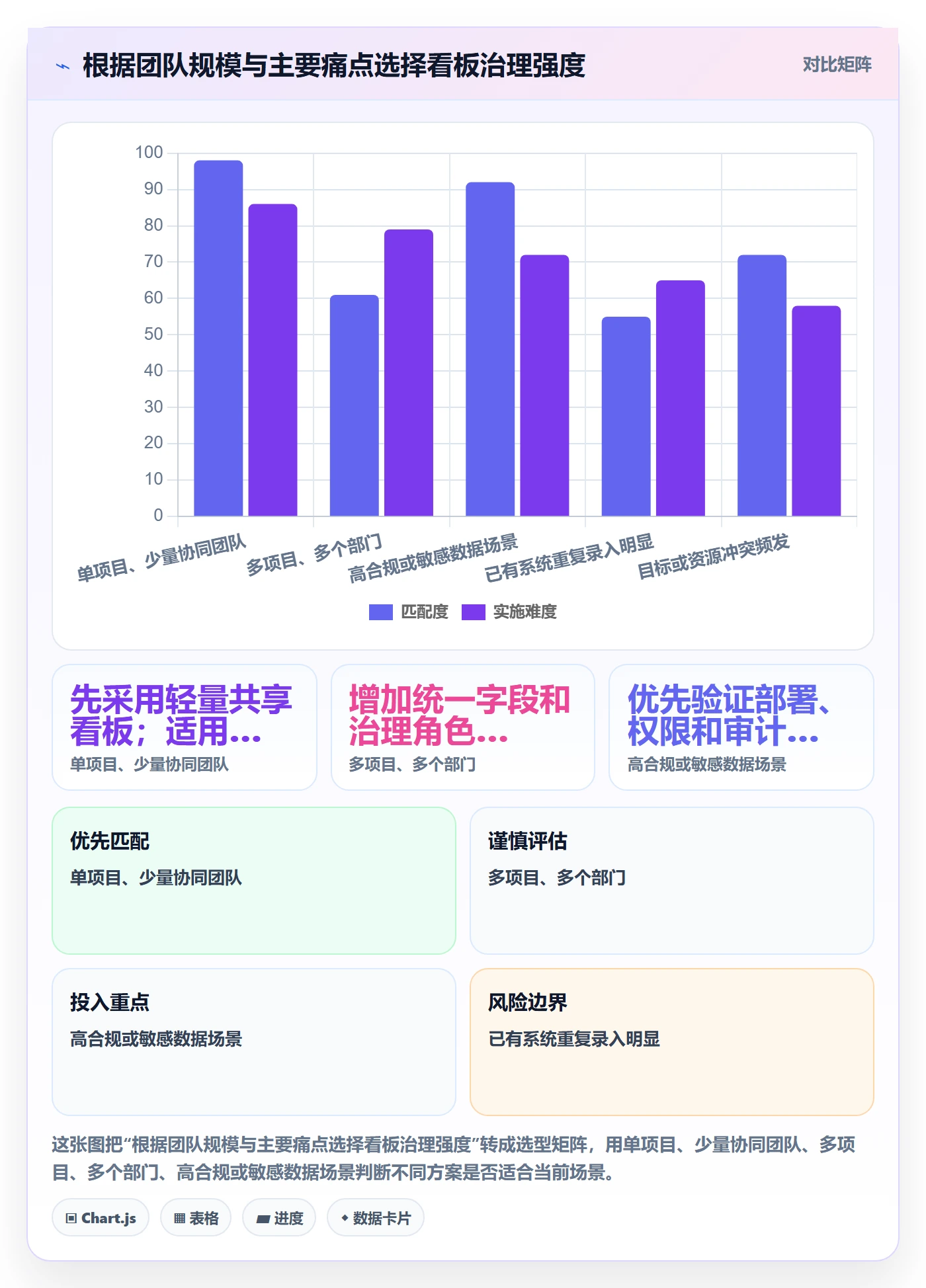Select the 数据卡片 tag chip

coord(376,1218)
